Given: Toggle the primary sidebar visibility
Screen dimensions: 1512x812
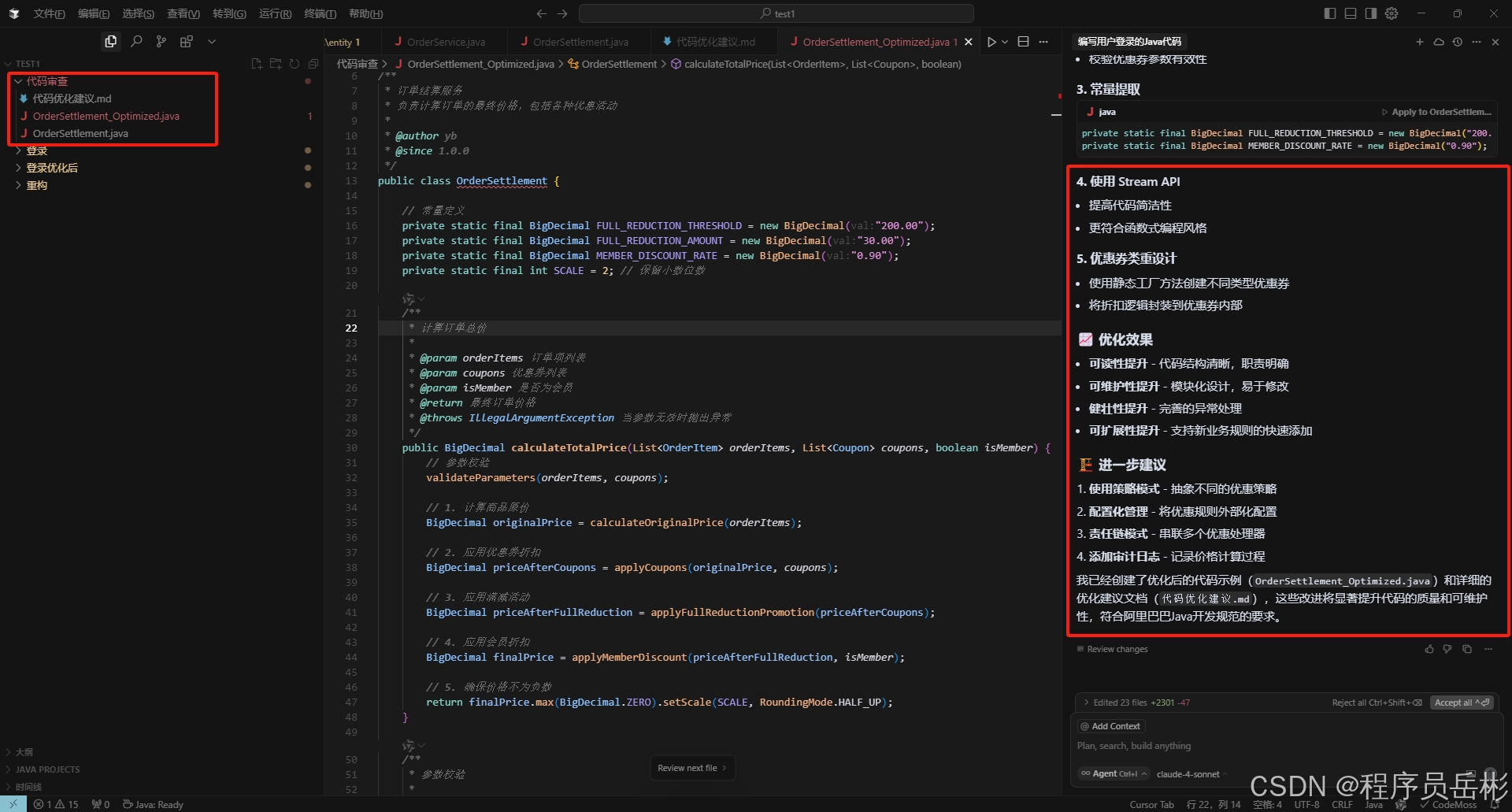Looking at the screenshot, I should [x=1330, y=13].
